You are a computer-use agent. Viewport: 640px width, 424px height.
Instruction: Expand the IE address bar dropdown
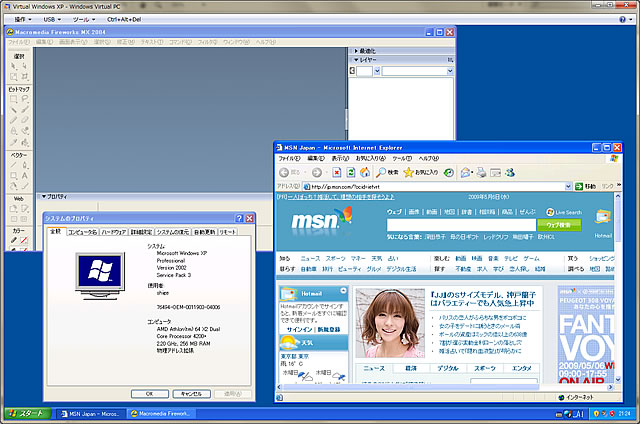coord(568,186)
